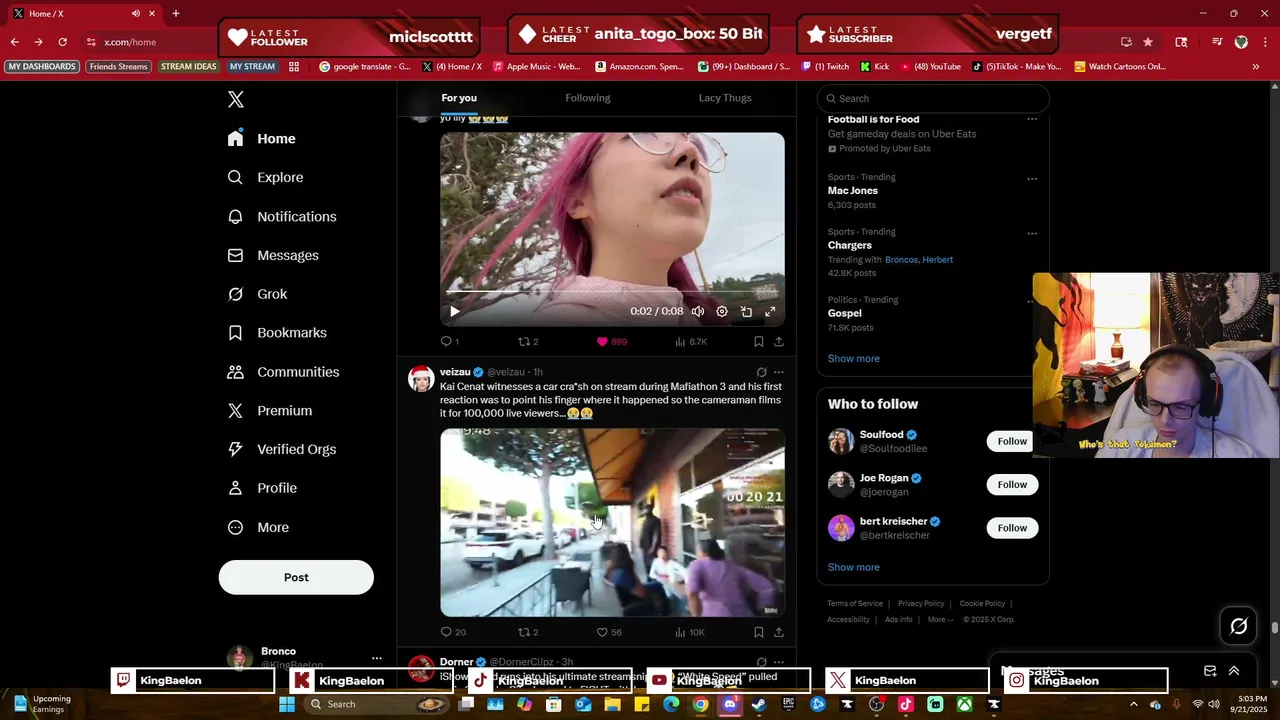Viewport: 1280px width, 720px height.
Task: Toggle picture-in-picture on the video
Action: (746, 311)
